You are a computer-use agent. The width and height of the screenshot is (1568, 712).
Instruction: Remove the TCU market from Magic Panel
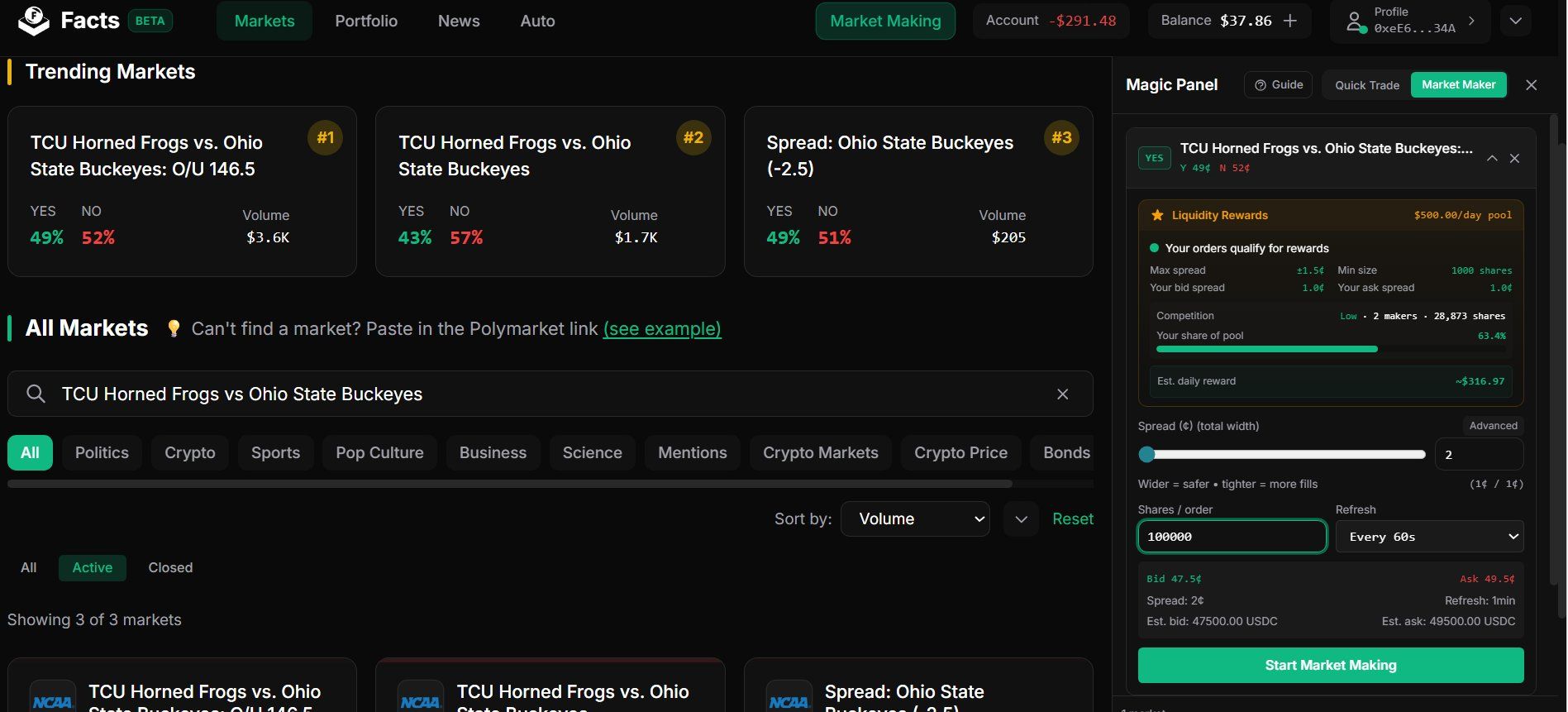tap(1514, 159)
